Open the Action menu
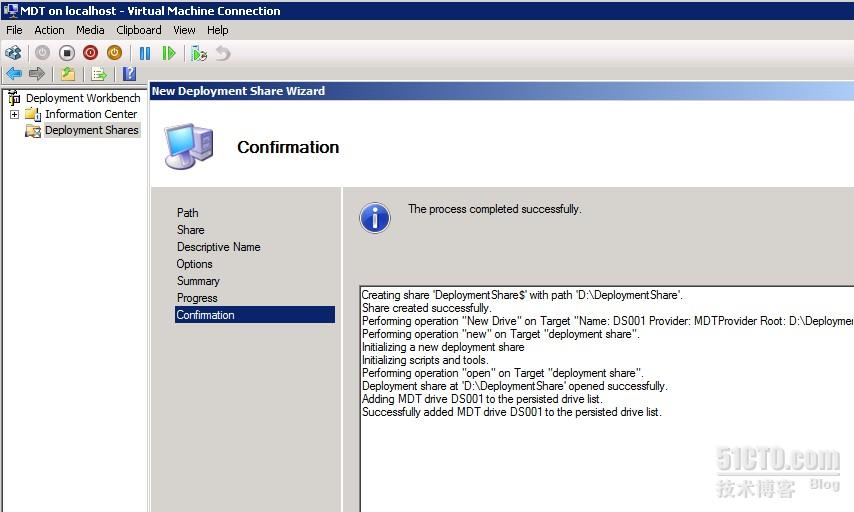The height and width of the screenshot is (512, 854). tap(49, 30)
